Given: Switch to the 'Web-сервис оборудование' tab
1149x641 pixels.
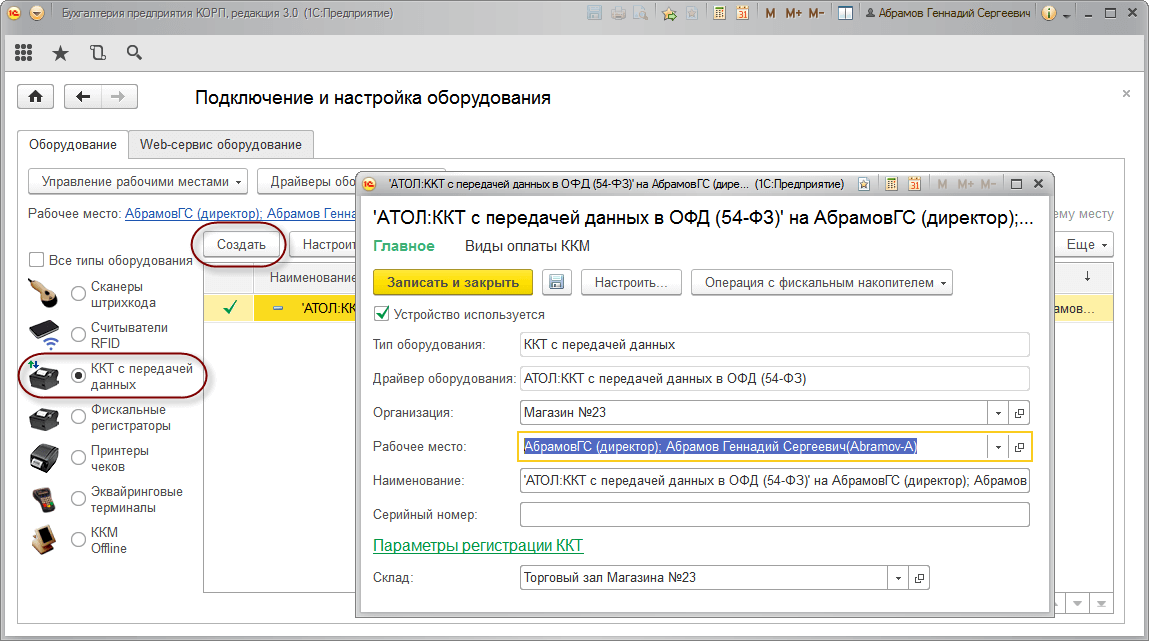Looking at the screenshot, I should (221, 144).
